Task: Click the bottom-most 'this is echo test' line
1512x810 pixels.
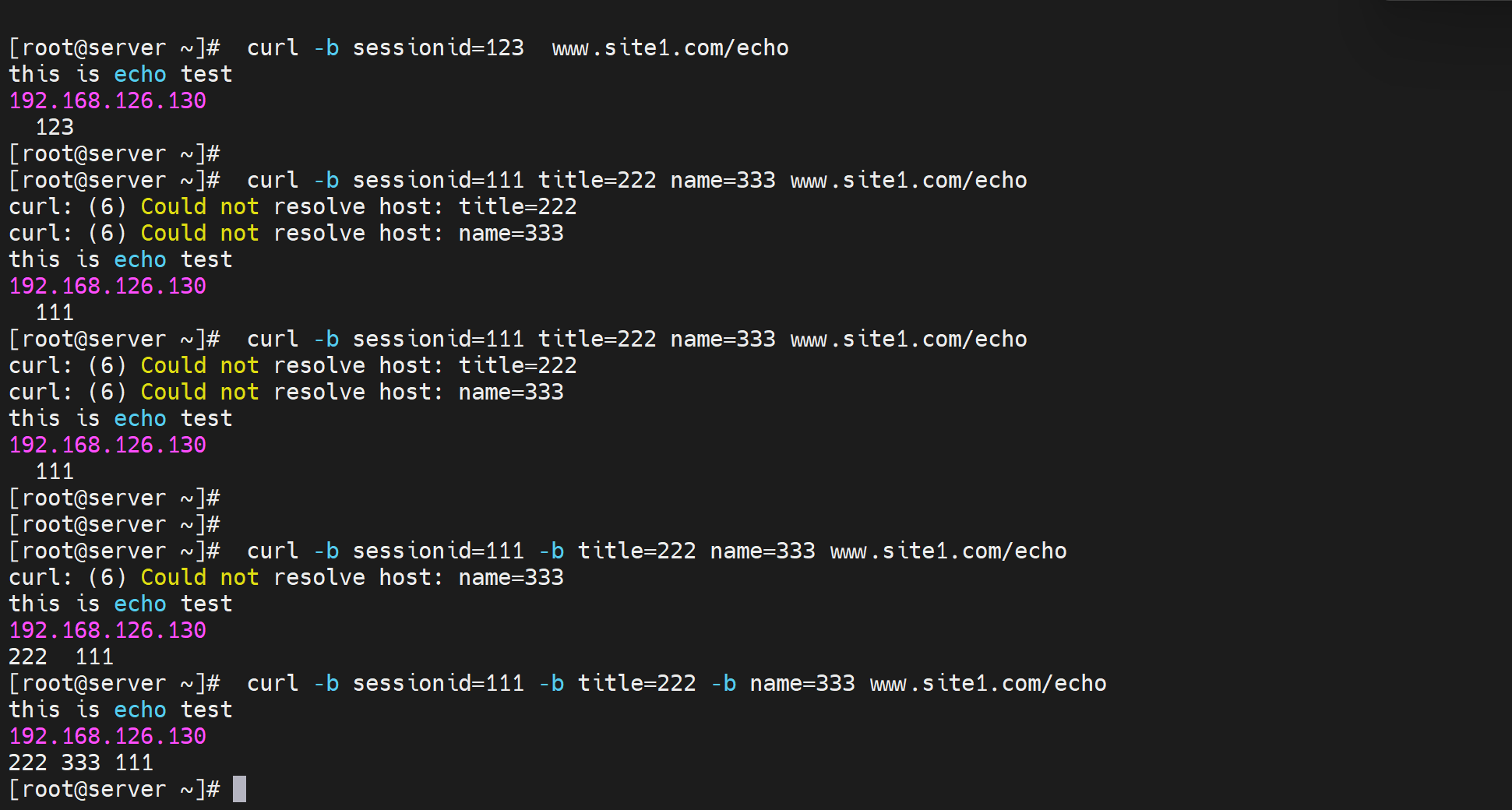Action: [120, 710]
